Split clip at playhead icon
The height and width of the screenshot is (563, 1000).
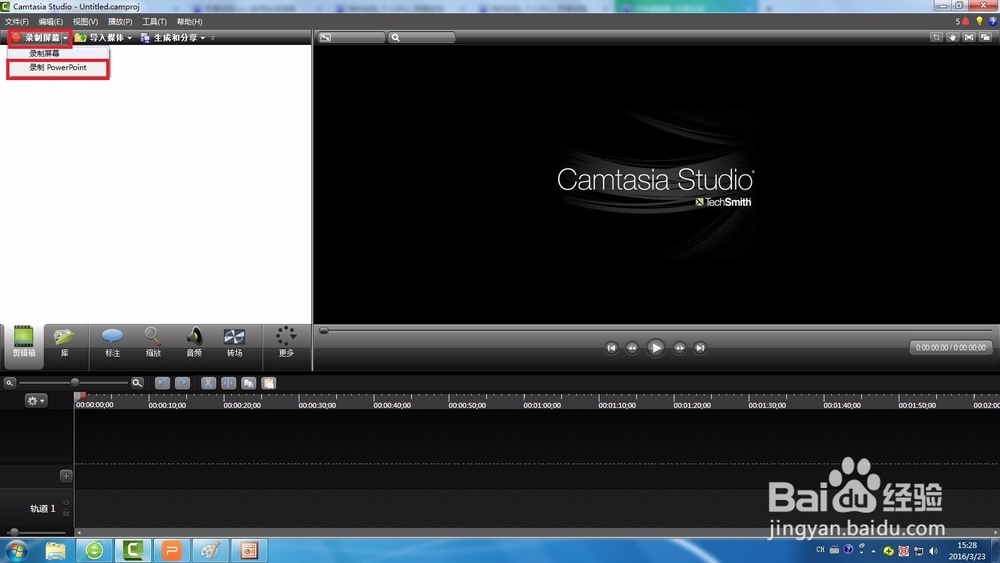(x=228, y=383)
